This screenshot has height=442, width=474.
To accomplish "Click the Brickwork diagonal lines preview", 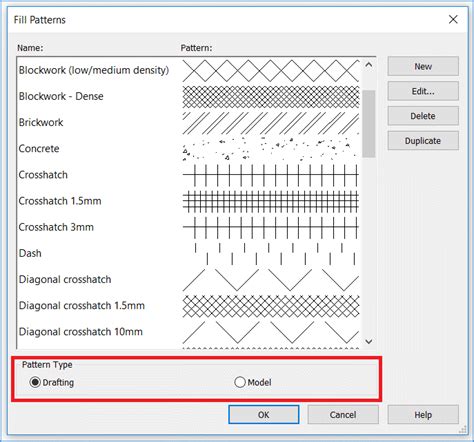I will (x=271, y=123).
